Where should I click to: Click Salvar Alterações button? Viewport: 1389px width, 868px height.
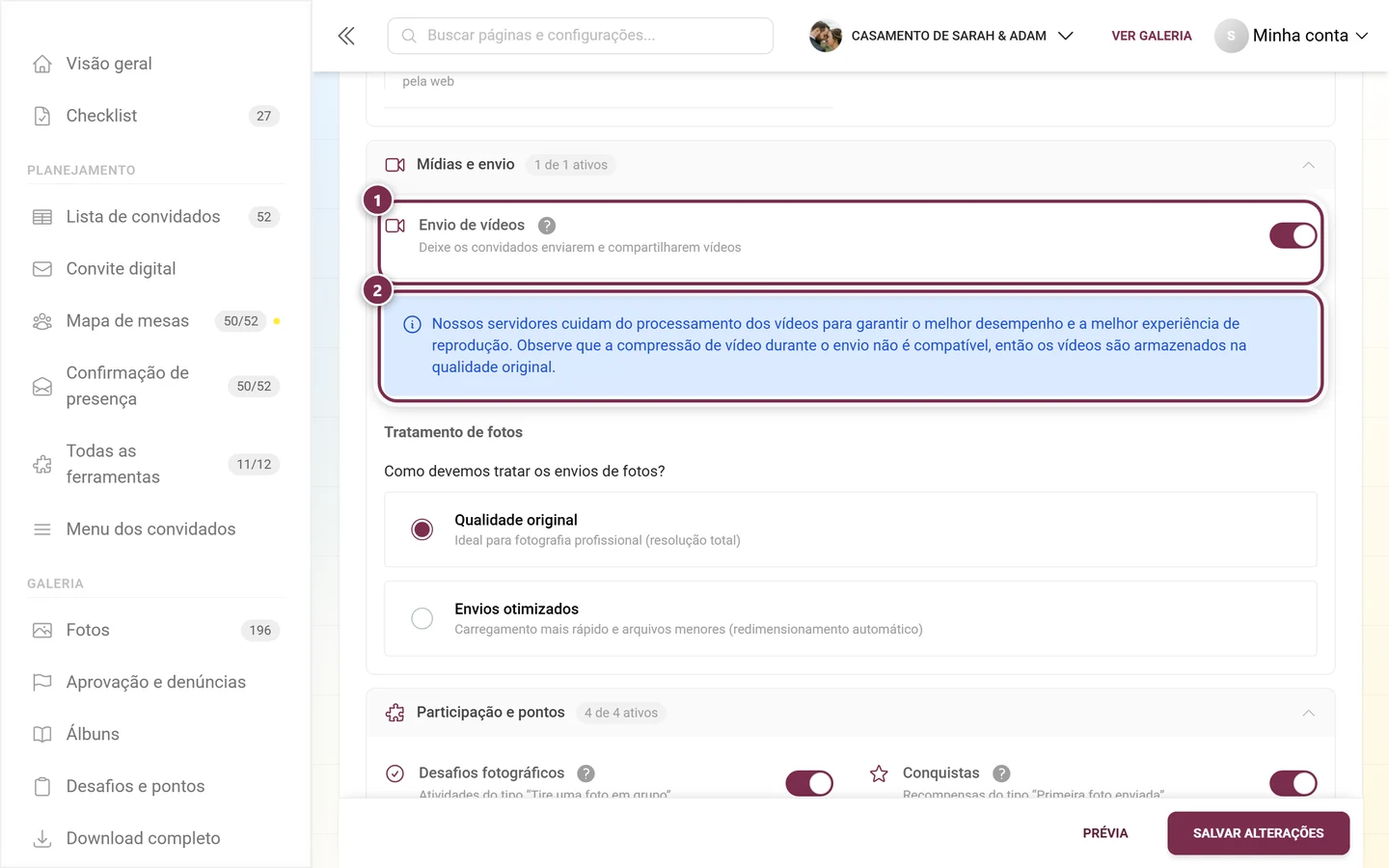1258,833
